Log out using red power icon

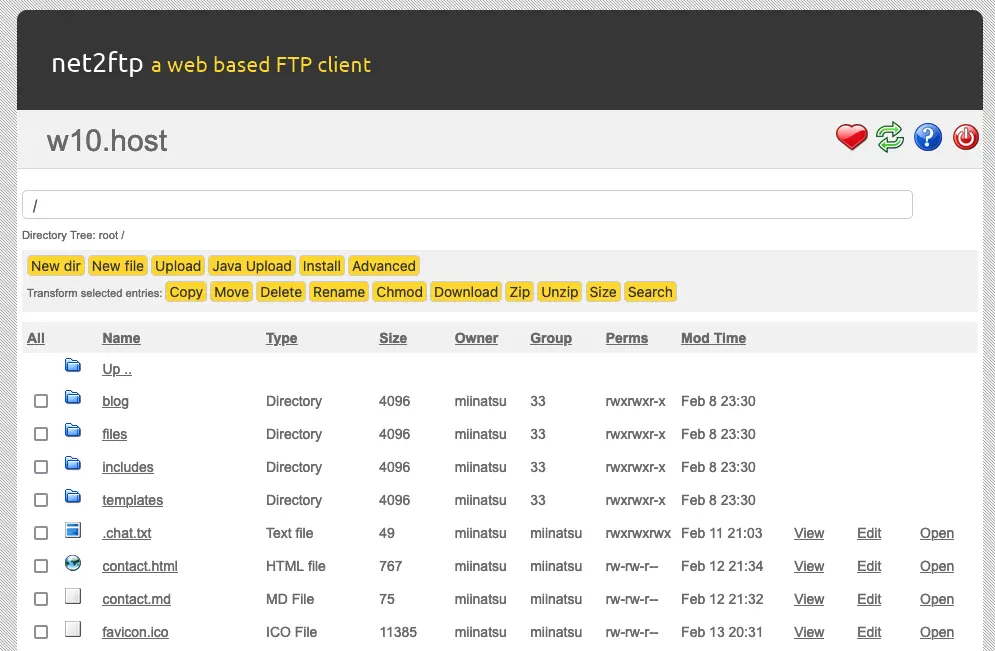point(965,137)
